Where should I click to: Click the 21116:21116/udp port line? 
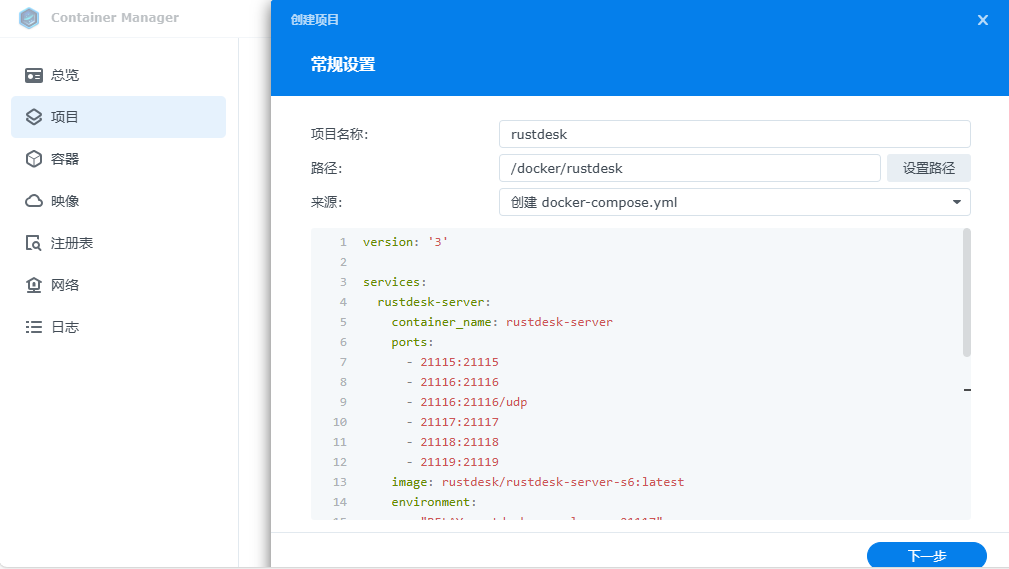pyautogui.click(x=467, y=402)
